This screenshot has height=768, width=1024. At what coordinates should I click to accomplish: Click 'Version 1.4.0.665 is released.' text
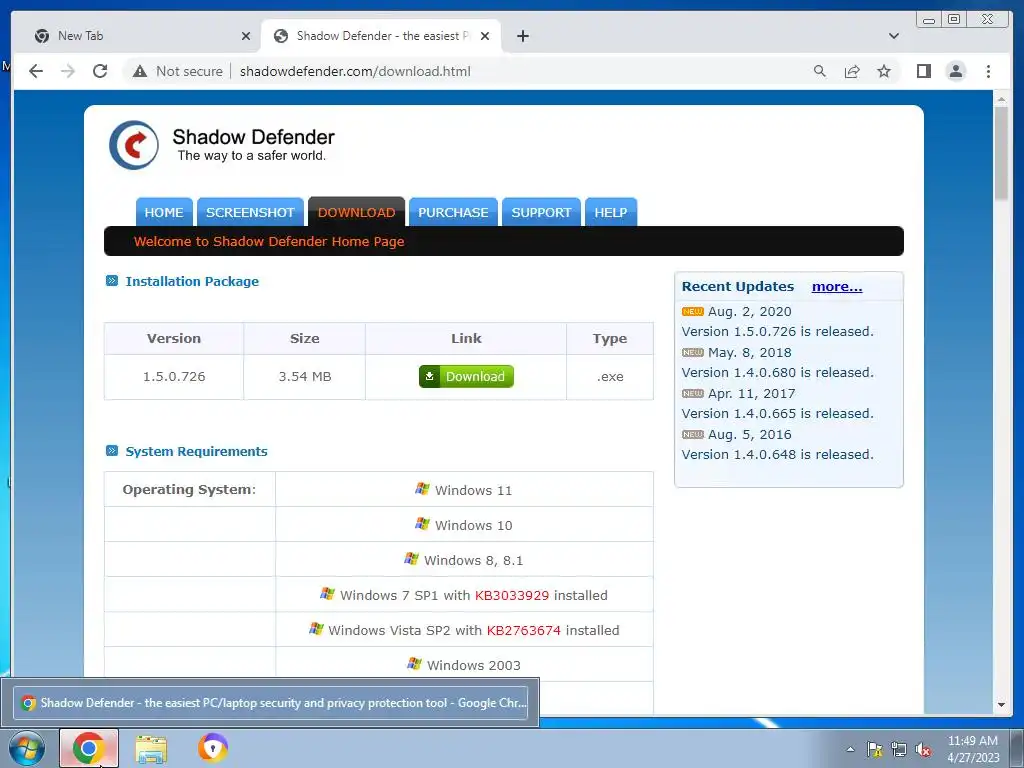(x=777, y=413)
